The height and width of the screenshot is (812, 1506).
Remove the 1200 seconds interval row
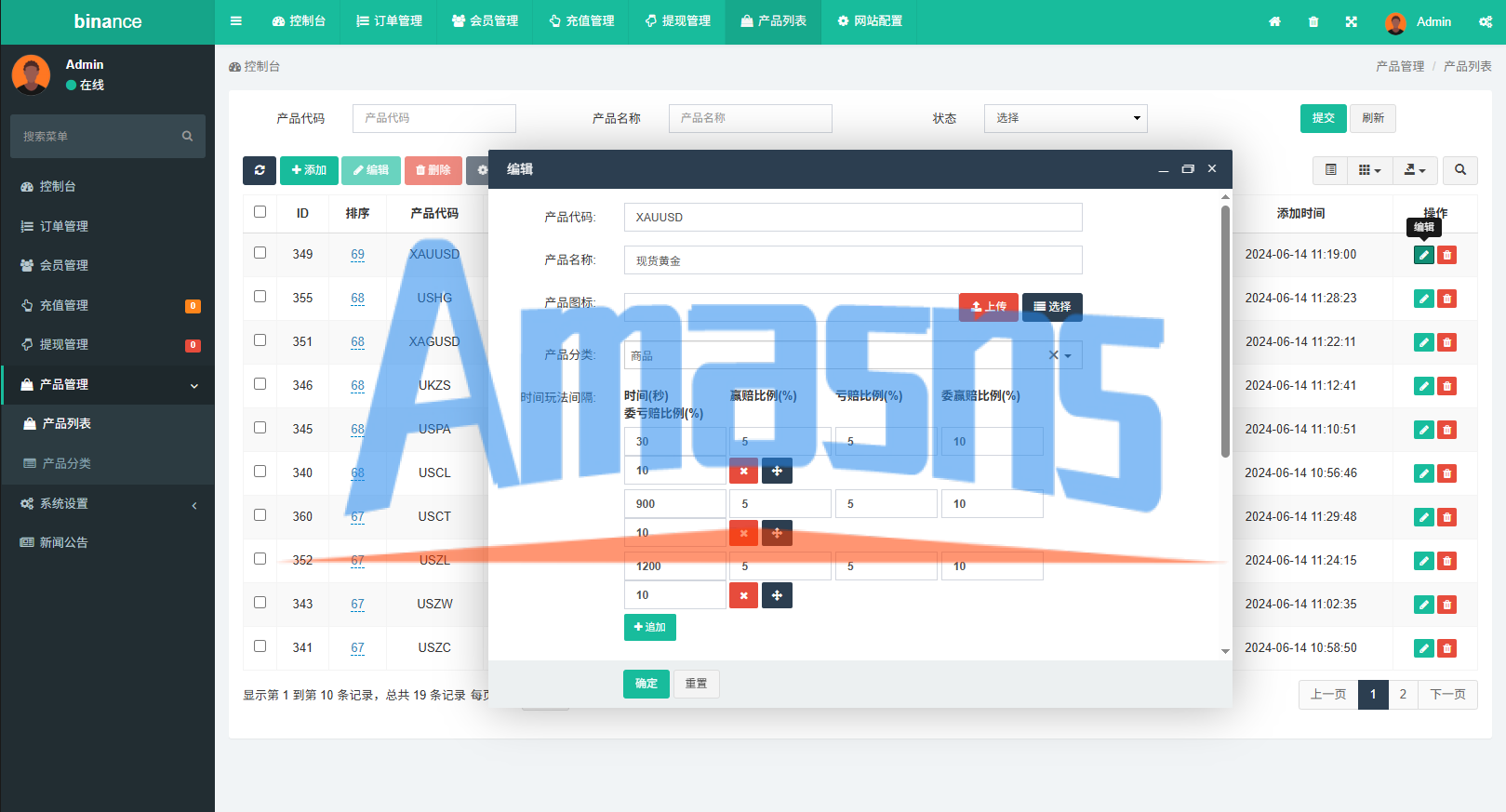(x=743, y=595)
